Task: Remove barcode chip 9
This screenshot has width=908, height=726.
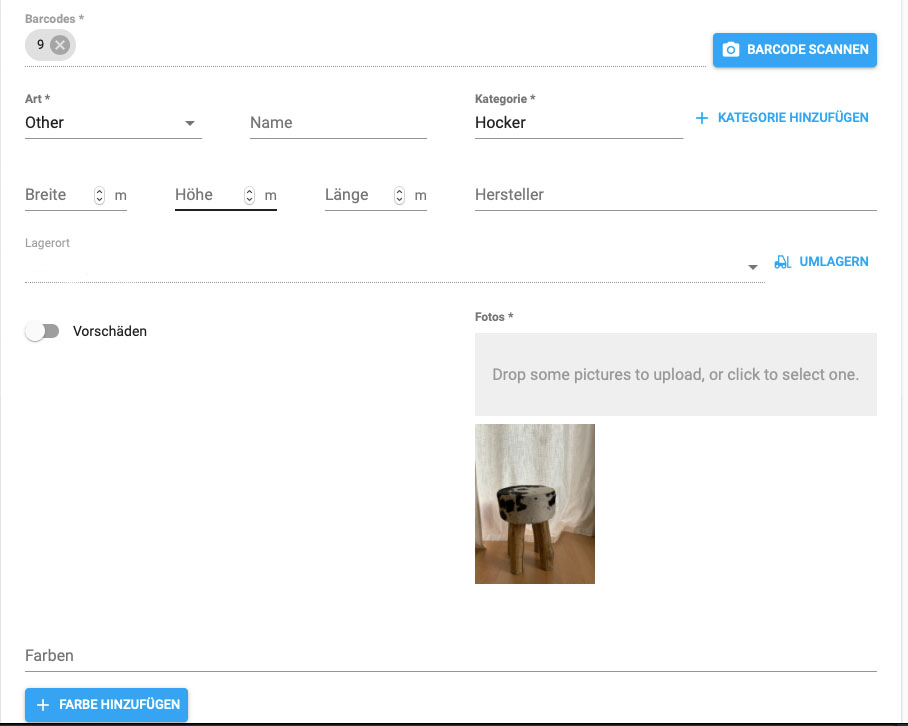Action: click(60, 45)
